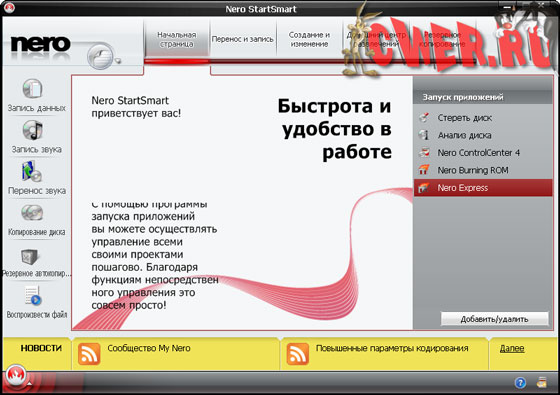Expand the small arrow next to the disc selector

tap(118, 60)
